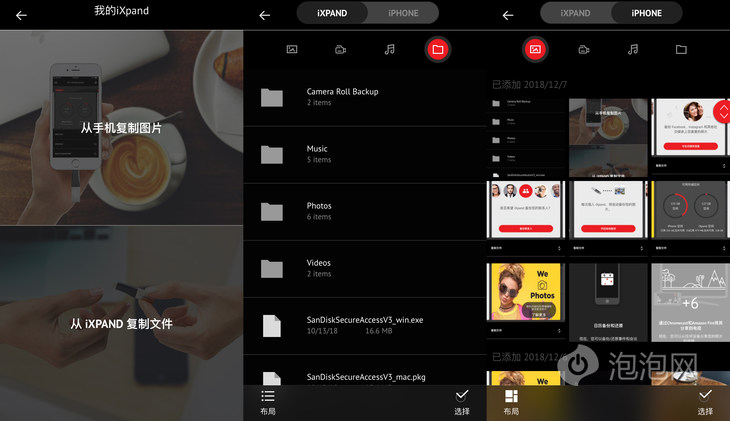Select red folder filter in middle screen
Screen dimensions: 730x421
pos(438,49)
